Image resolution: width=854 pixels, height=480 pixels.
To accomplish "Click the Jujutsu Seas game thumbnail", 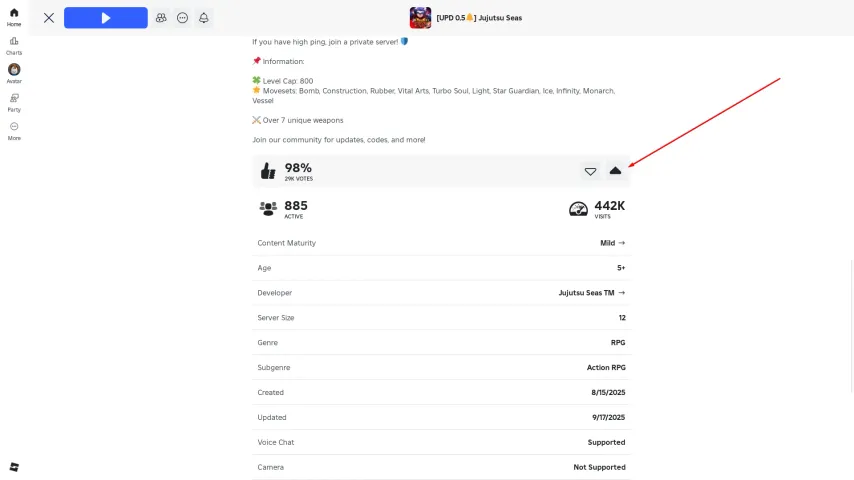I will (420, 18).
